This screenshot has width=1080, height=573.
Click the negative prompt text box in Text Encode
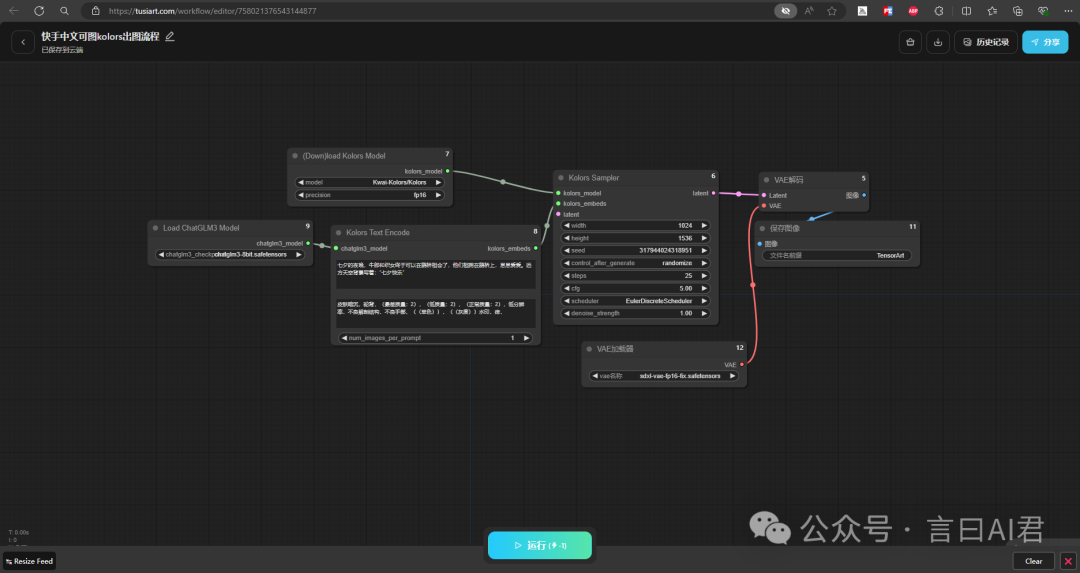point(435,313)
